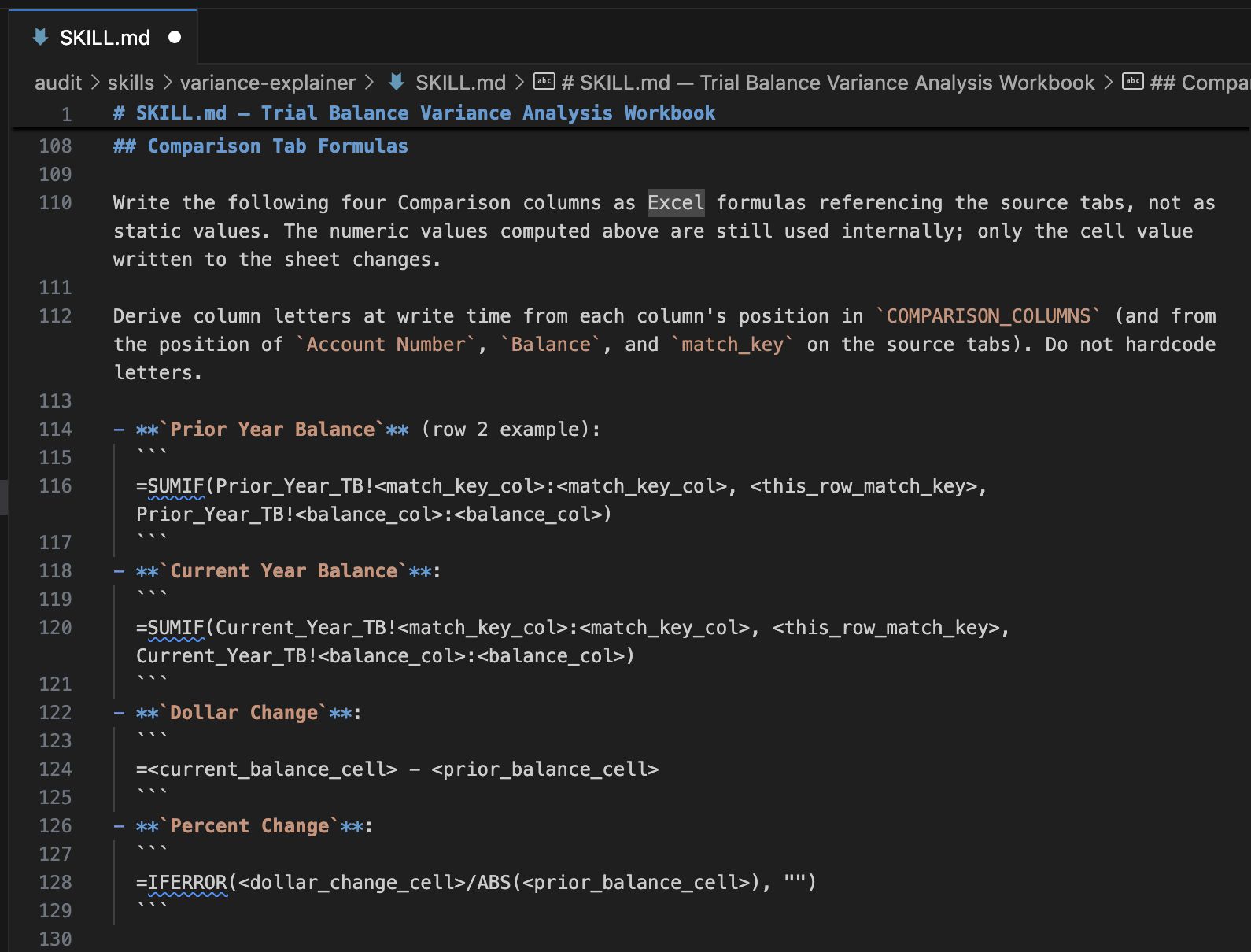Click SUMIF in the Current_Year_TB formula

(175, 628)
